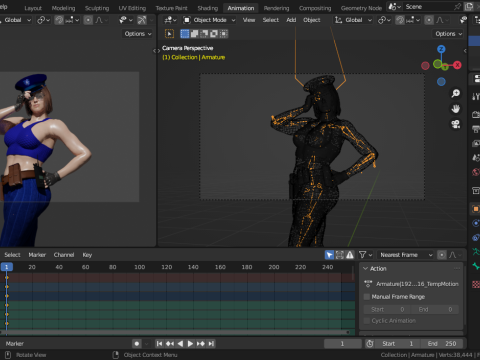Click the new scene icon beside Scene
Image resolution: width=480 pixels, height=360 pixels.
469,7
